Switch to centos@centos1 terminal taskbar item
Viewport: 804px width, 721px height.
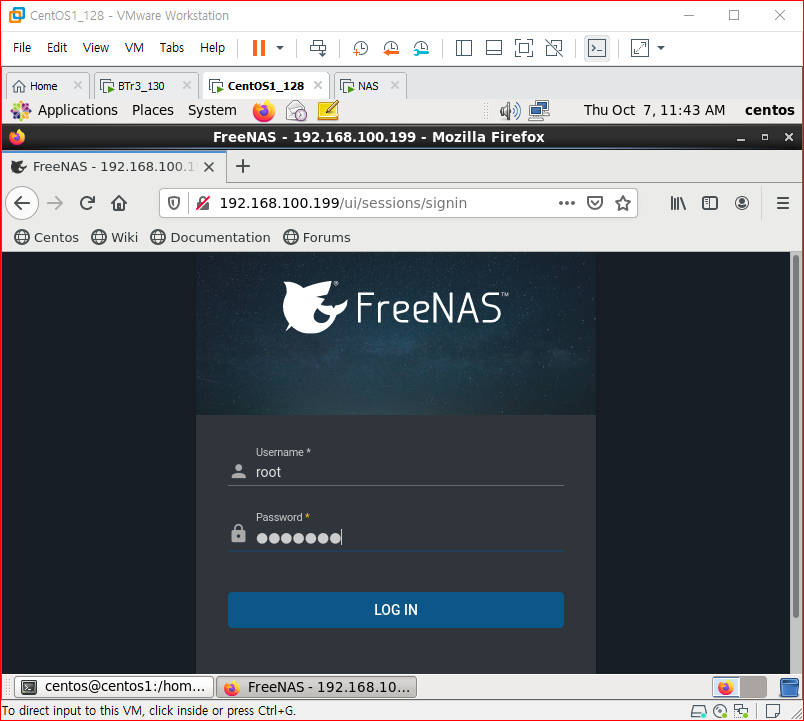113,687
